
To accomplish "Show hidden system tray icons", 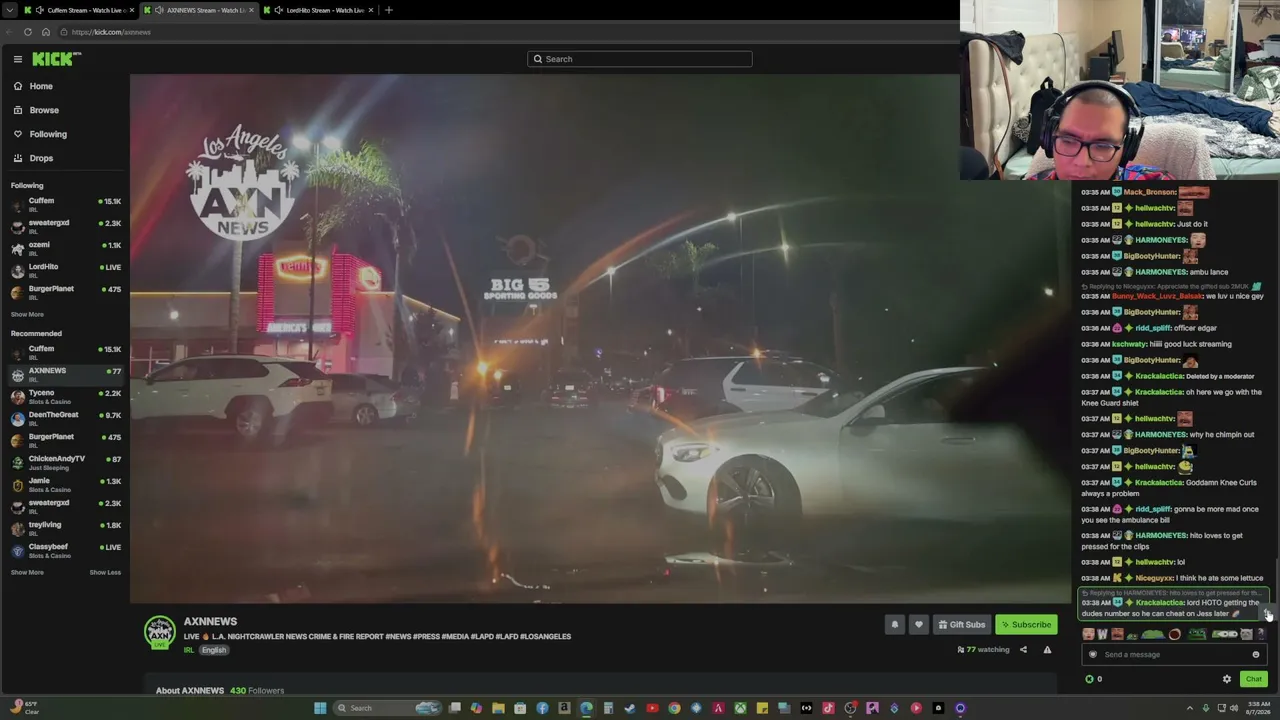I will (x=1190, y=708).
